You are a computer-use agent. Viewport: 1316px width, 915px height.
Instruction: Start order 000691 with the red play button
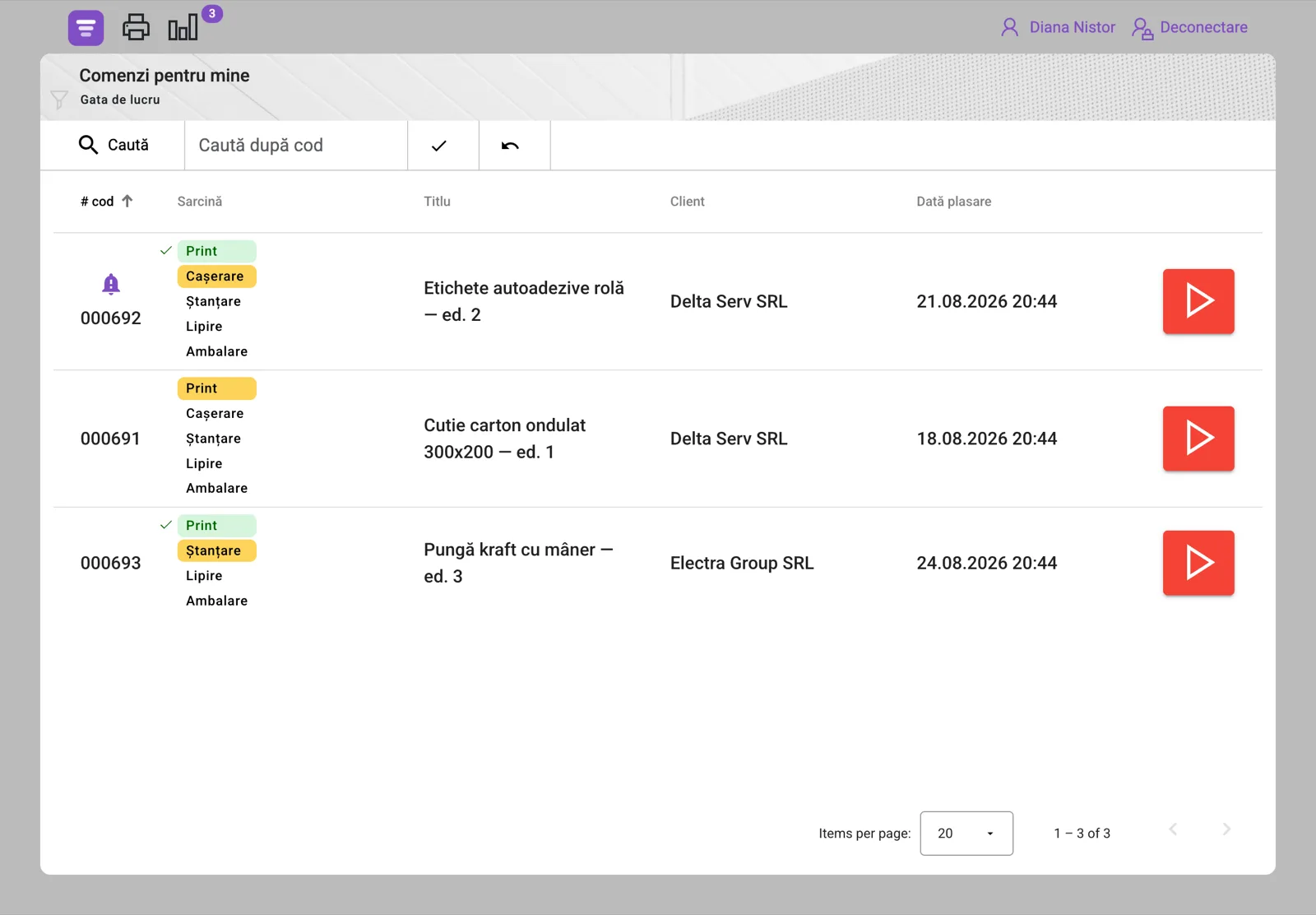1198,439
